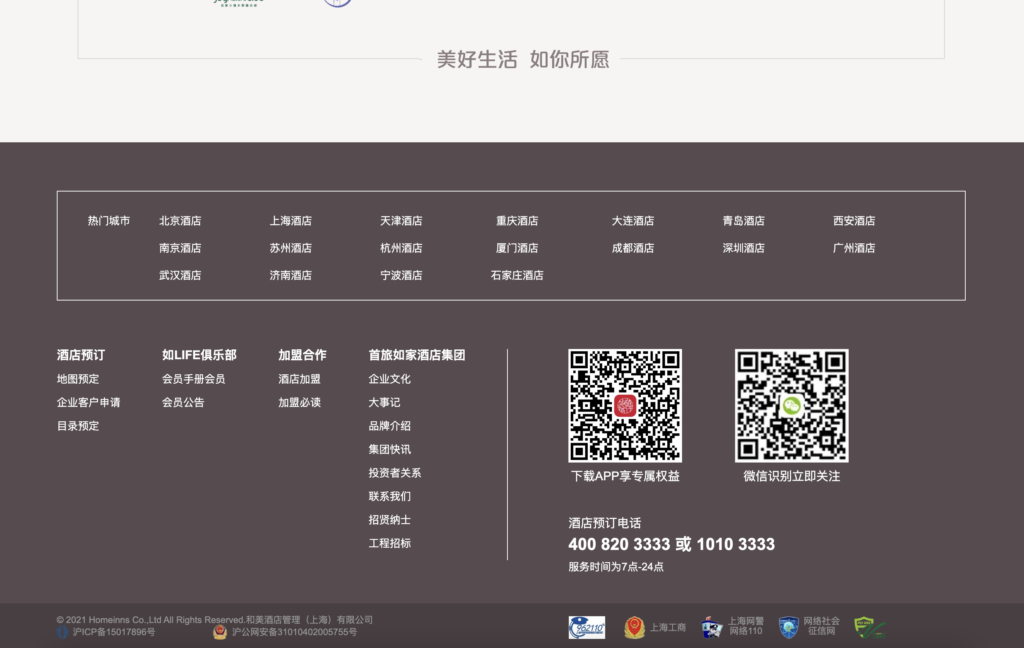Viewport: 1024px width, 648px height.
Task: View 会员公告 link
Action: (183, 402)
